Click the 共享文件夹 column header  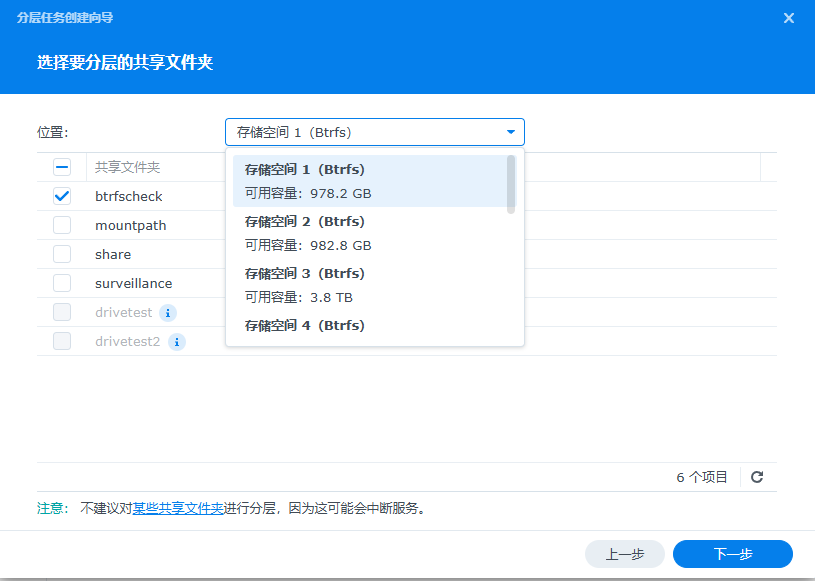[128, 168]
